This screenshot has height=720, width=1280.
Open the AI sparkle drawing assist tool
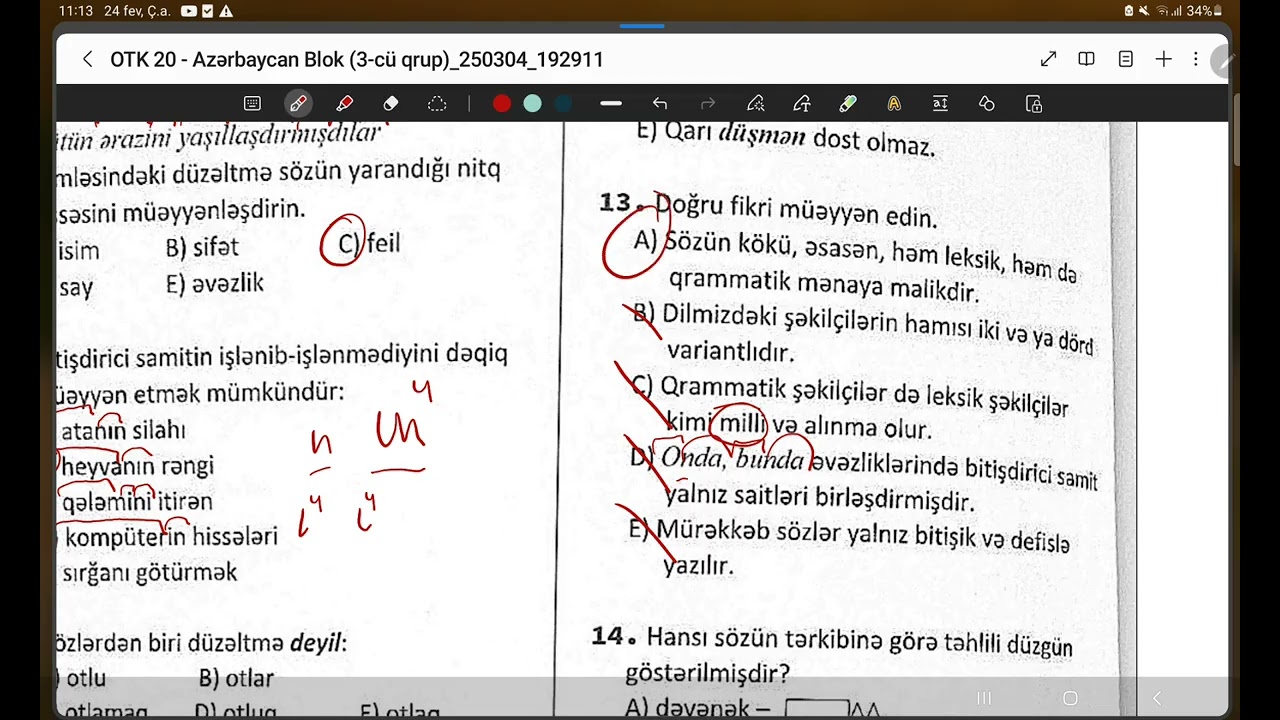756,103
